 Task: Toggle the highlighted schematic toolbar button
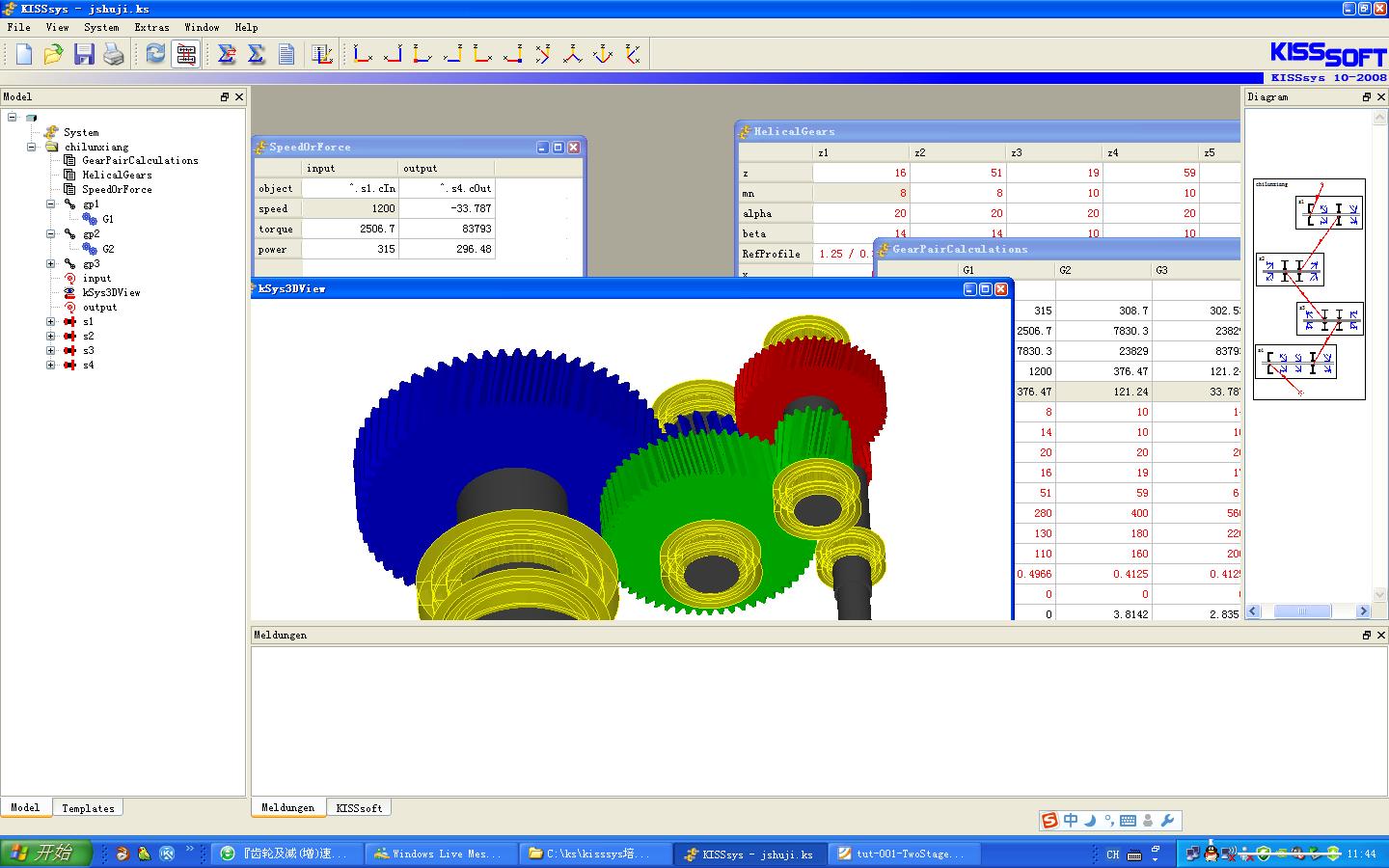[x=186, y=54]
